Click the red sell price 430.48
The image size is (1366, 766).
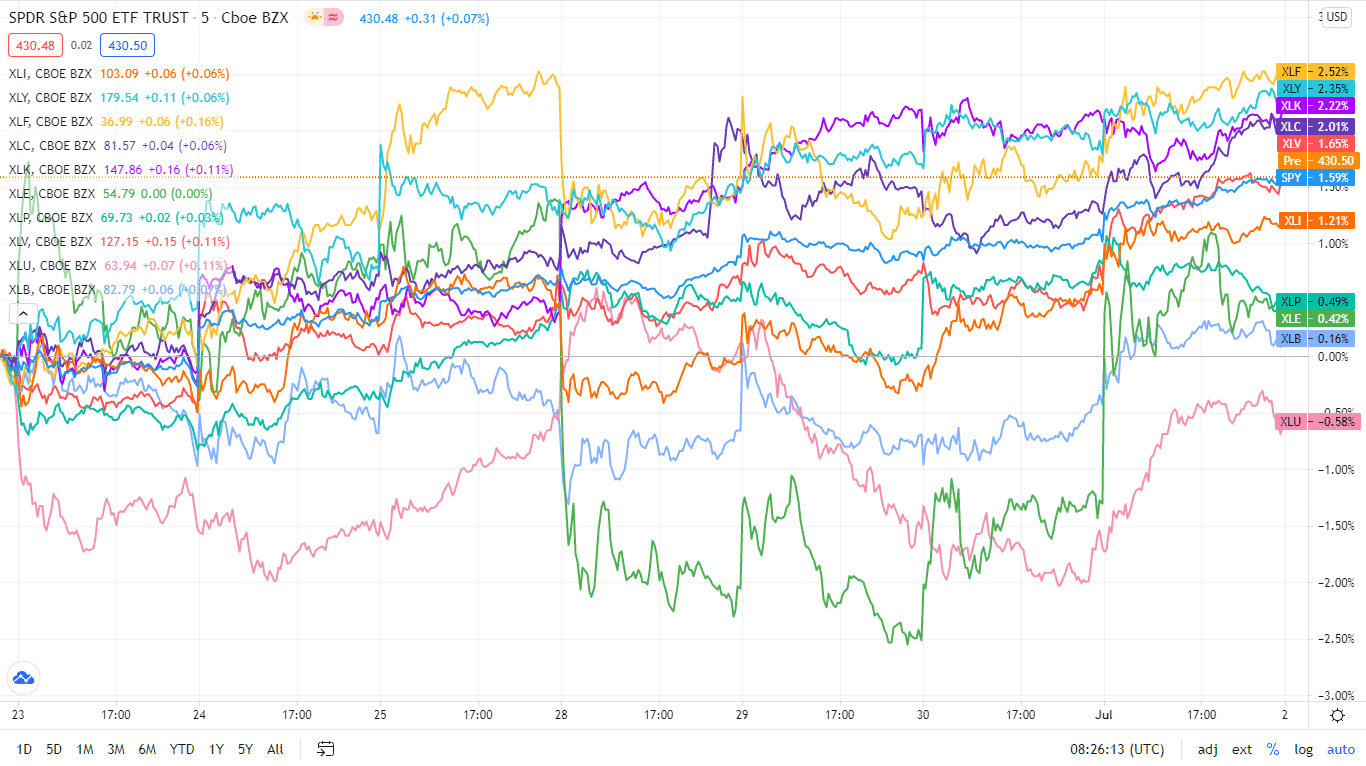[36, 45]
